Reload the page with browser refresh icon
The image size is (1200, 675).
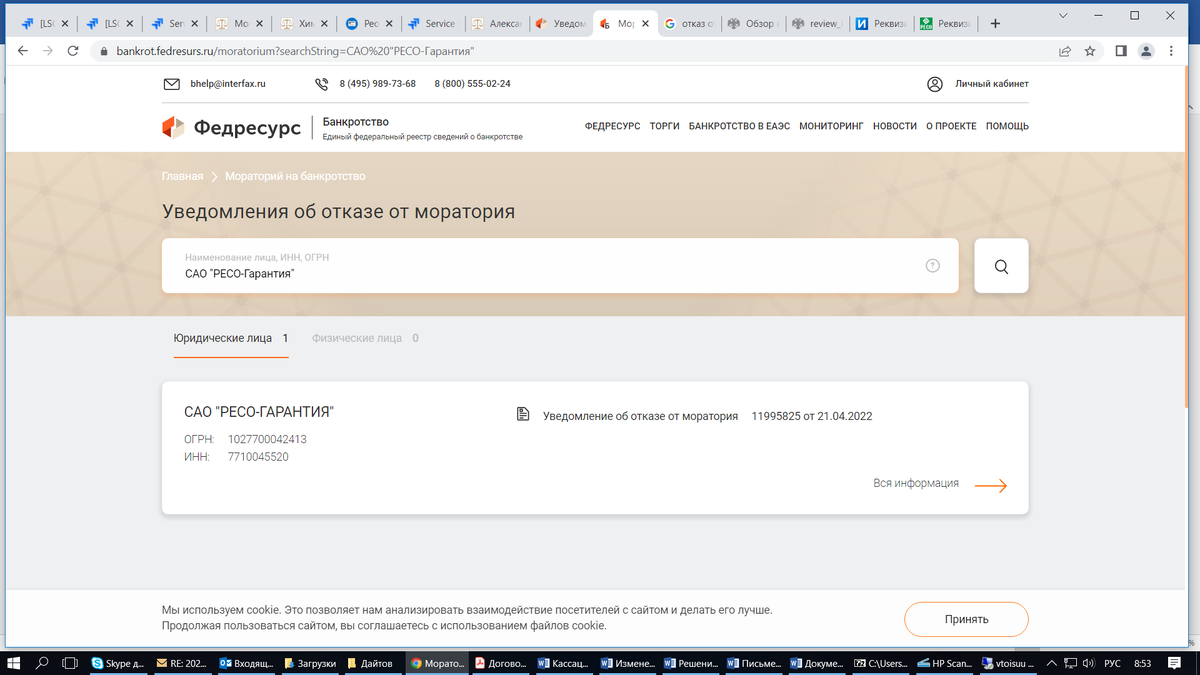tap(73, 51)
